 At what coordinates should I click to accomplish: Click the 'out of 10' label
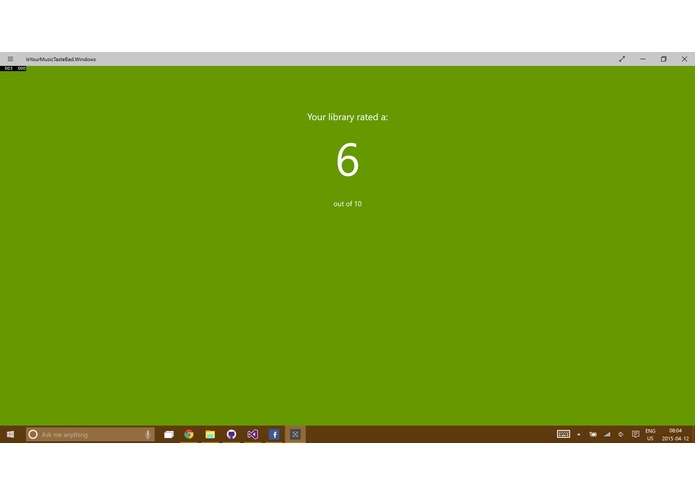[348, 204]
